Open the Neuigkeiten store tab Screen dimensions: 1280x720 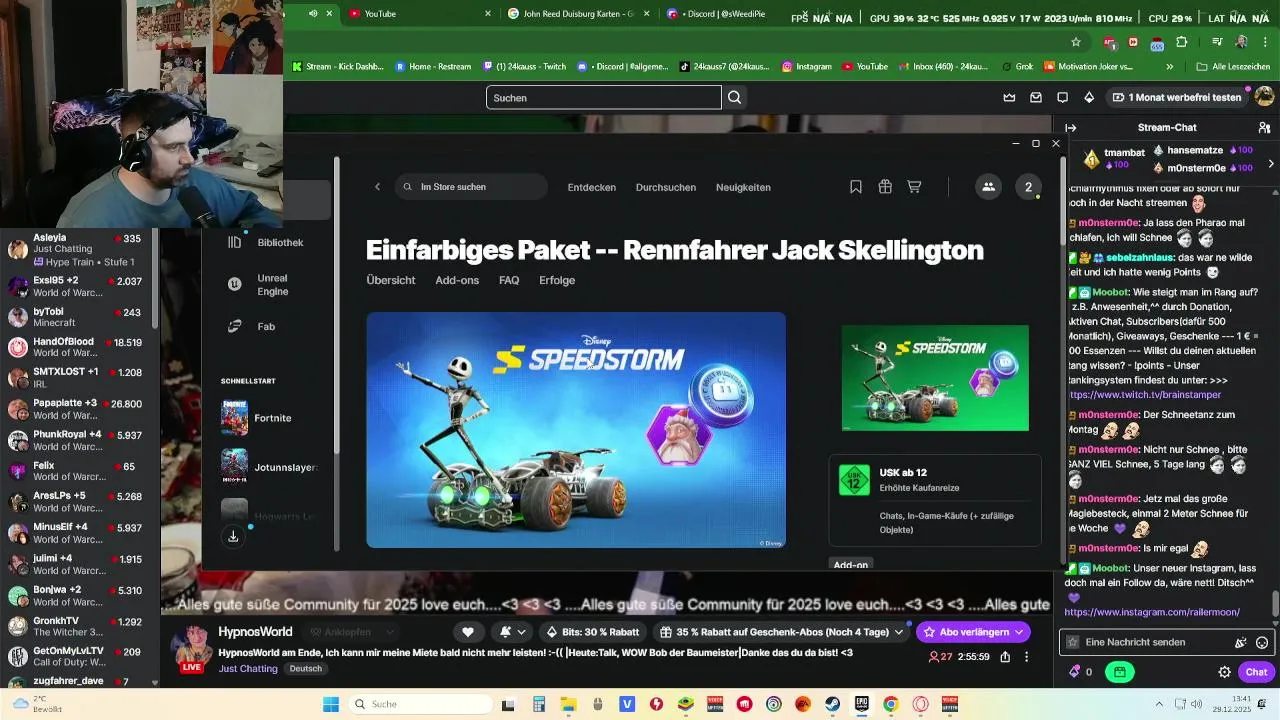click(x=743, y=187)
